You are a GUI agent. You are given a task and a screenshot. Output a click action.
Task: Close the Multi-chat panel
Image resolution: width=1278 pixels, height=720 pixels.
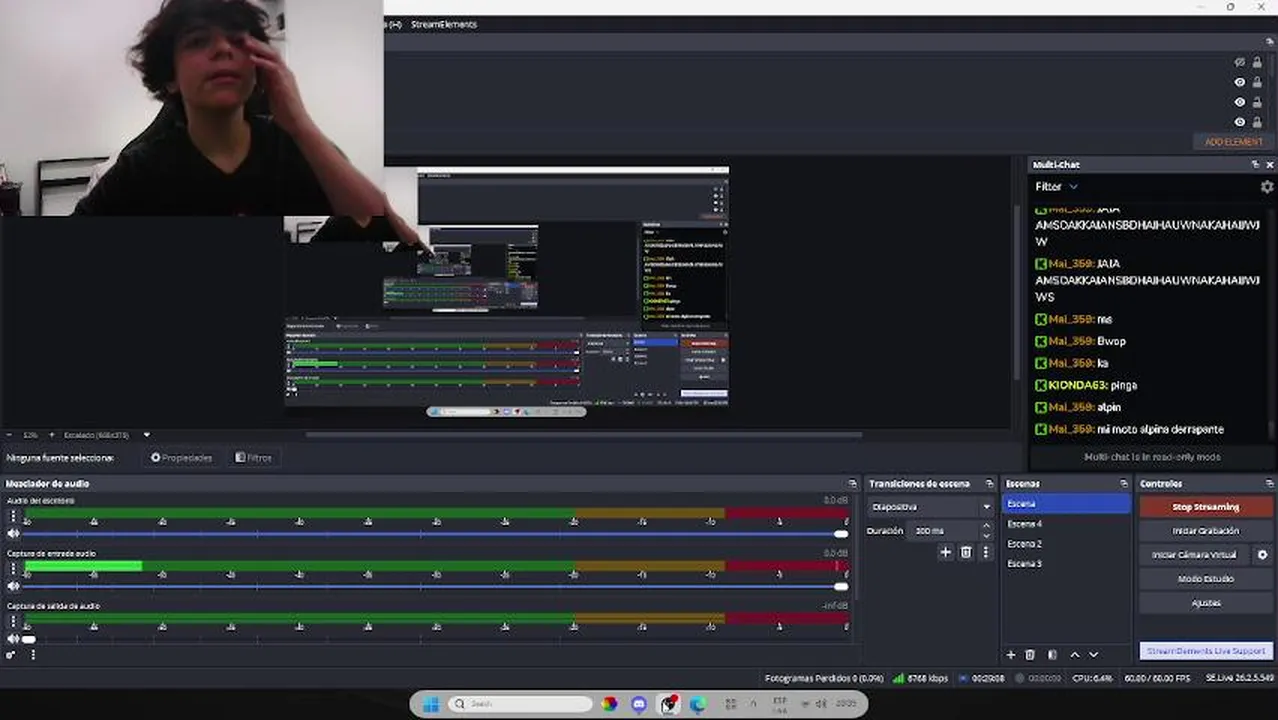(x=1270, y=165)
